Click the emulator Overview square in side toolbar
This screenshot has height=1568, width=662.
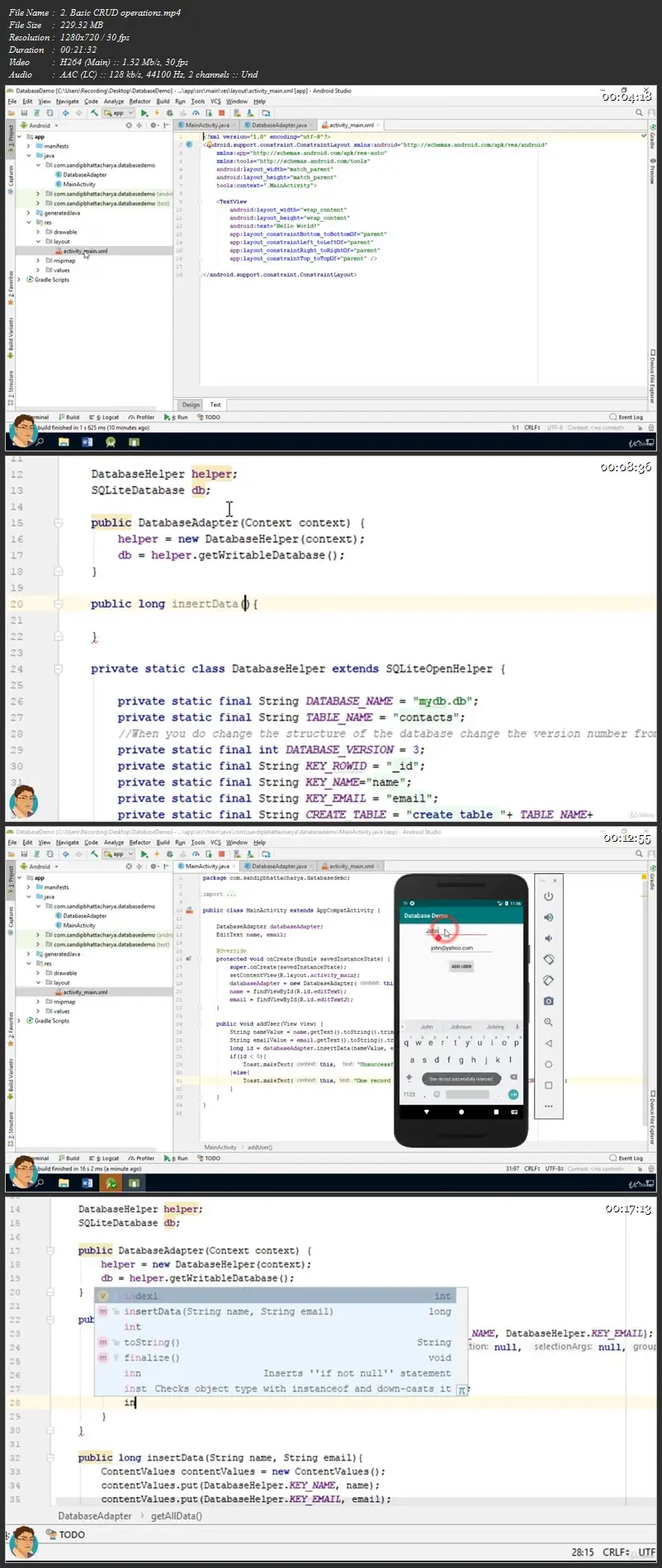[548, 1085]
